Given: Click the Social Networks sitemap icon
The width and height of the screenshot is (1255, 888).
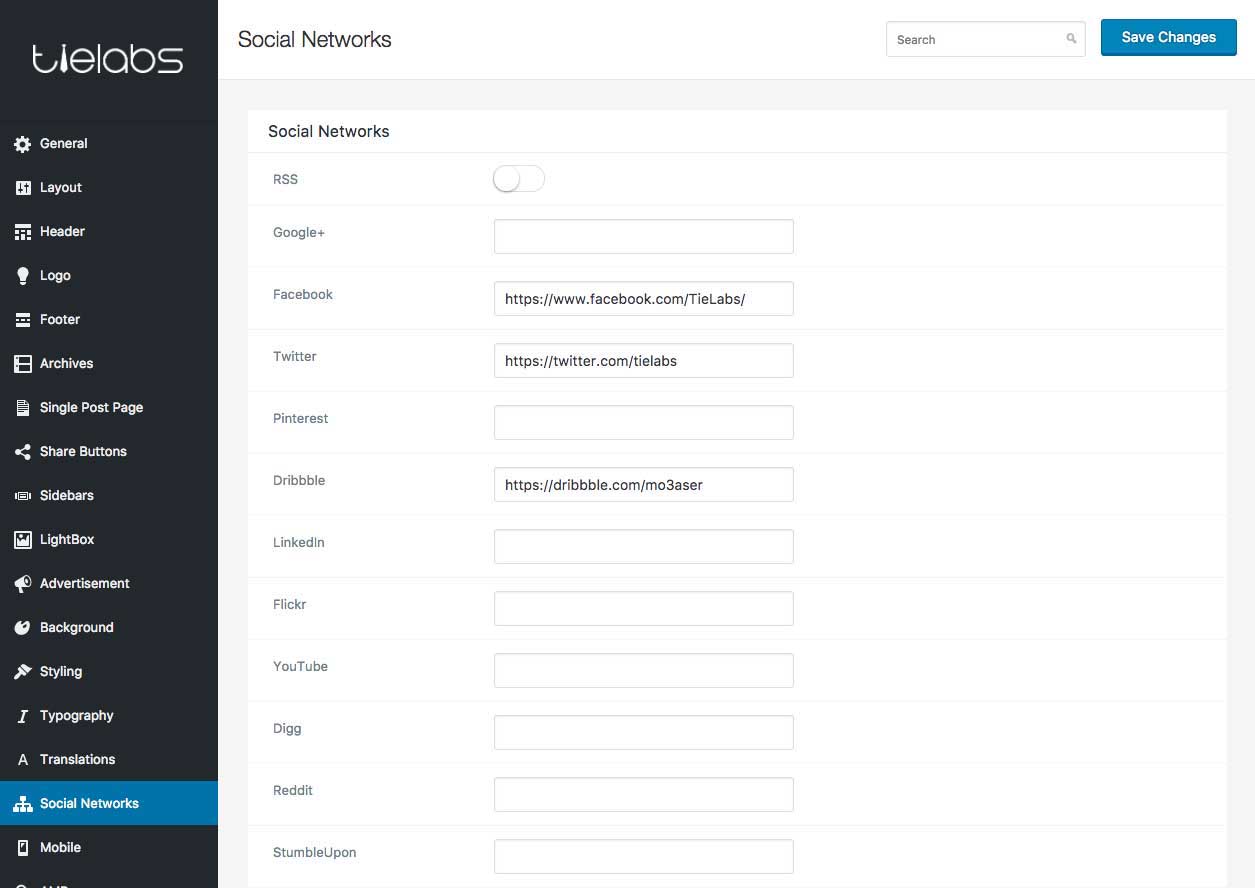Looking at the screenshot, I should click(x=22, y=804).
